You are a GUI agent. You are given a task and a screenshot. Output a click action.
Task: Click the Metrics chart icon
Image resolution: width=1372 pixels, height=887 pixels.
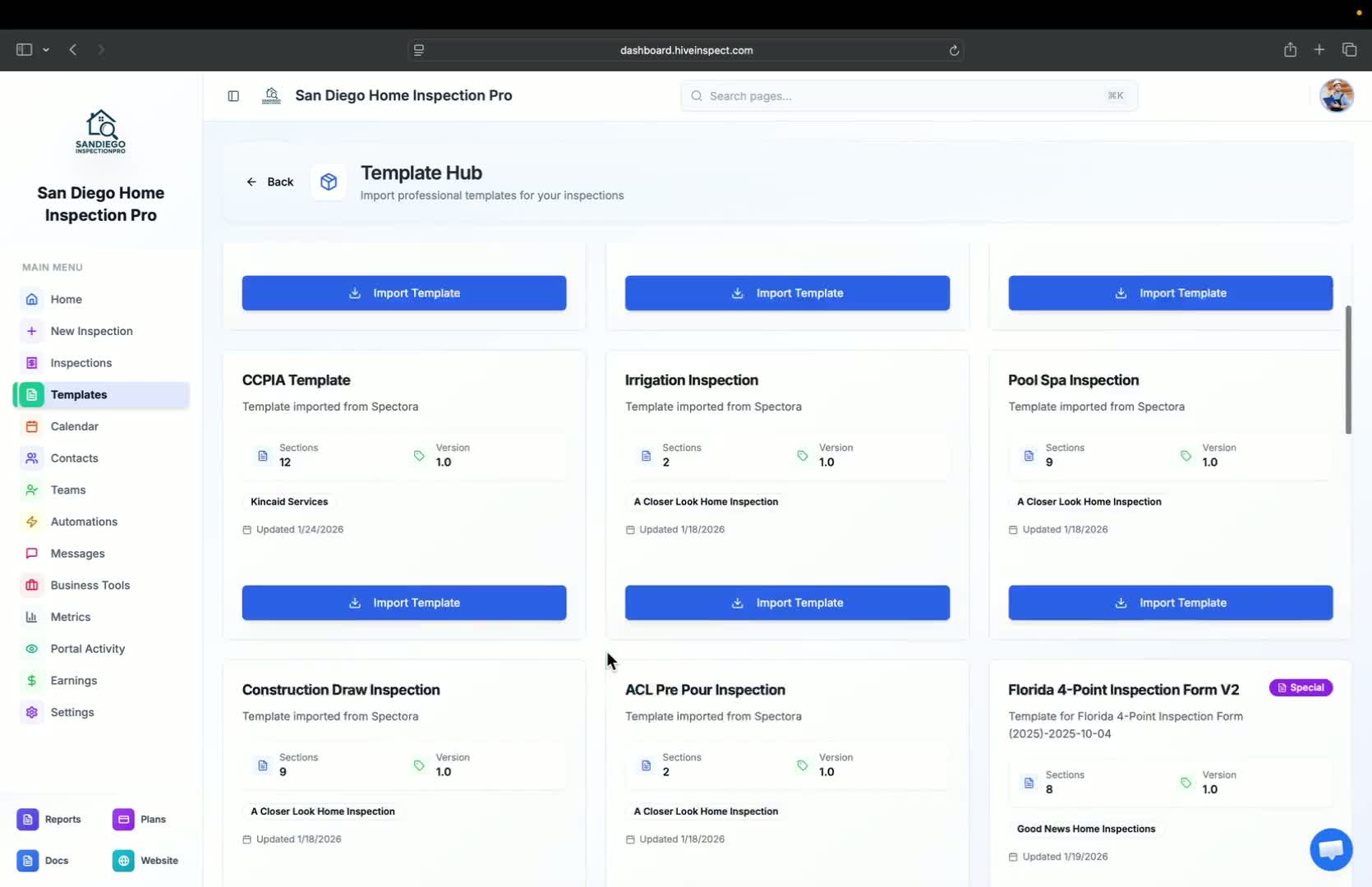(x=31, y=617)
